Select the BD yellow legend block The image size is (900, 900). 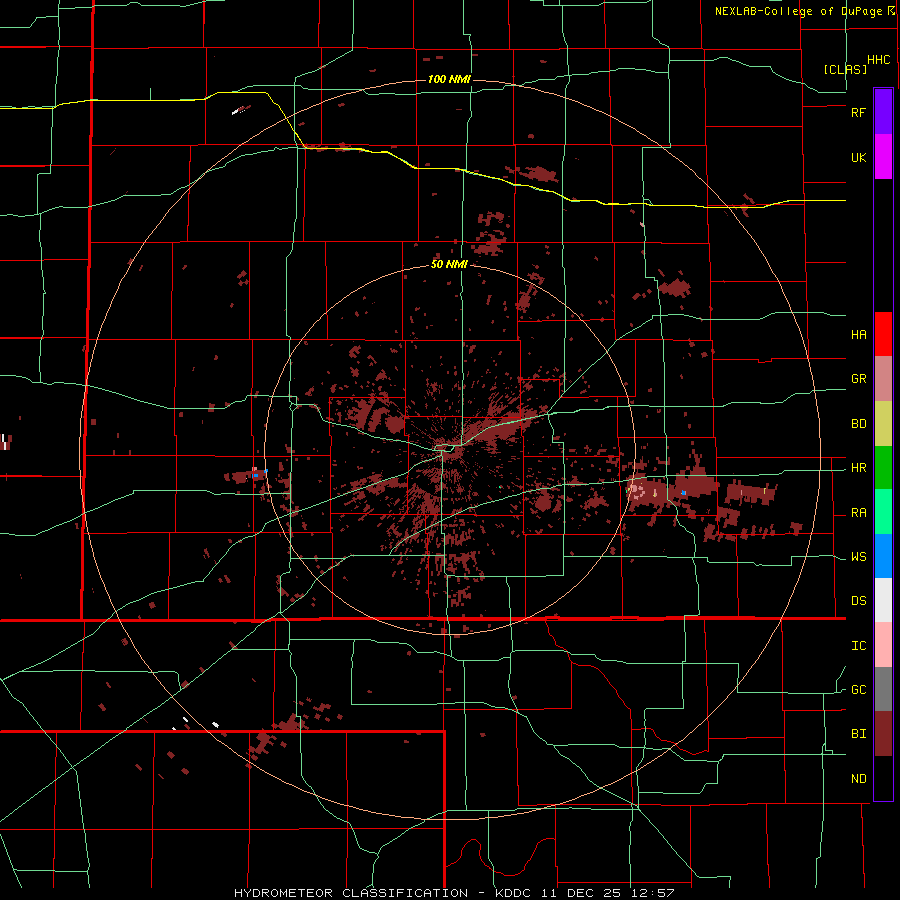tap(883, 423)
